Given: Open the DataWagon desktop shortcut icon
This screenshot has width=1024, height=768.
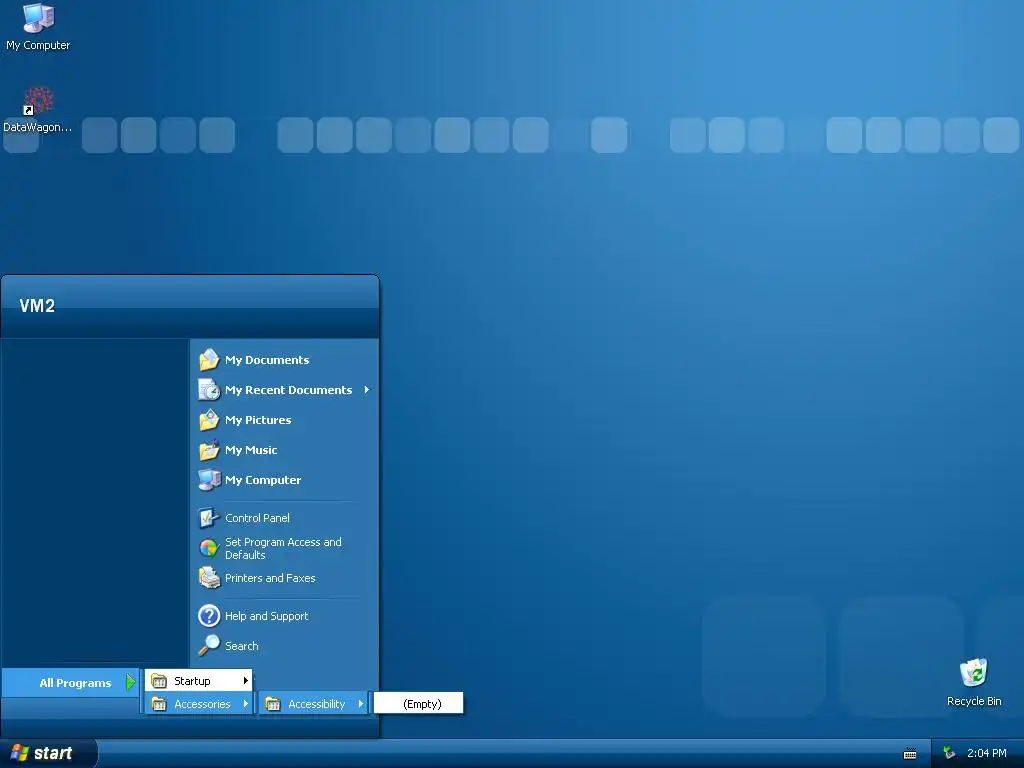Looking at the screenshot, I should [x=38, y=101].
